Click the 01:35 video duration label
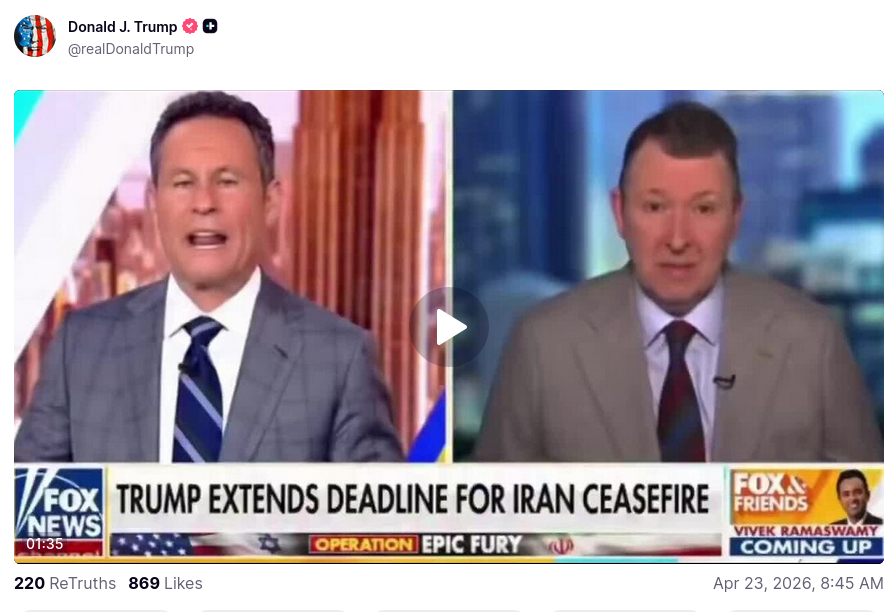The height and width of the screenshot is (612, 894). coord(44,544)
